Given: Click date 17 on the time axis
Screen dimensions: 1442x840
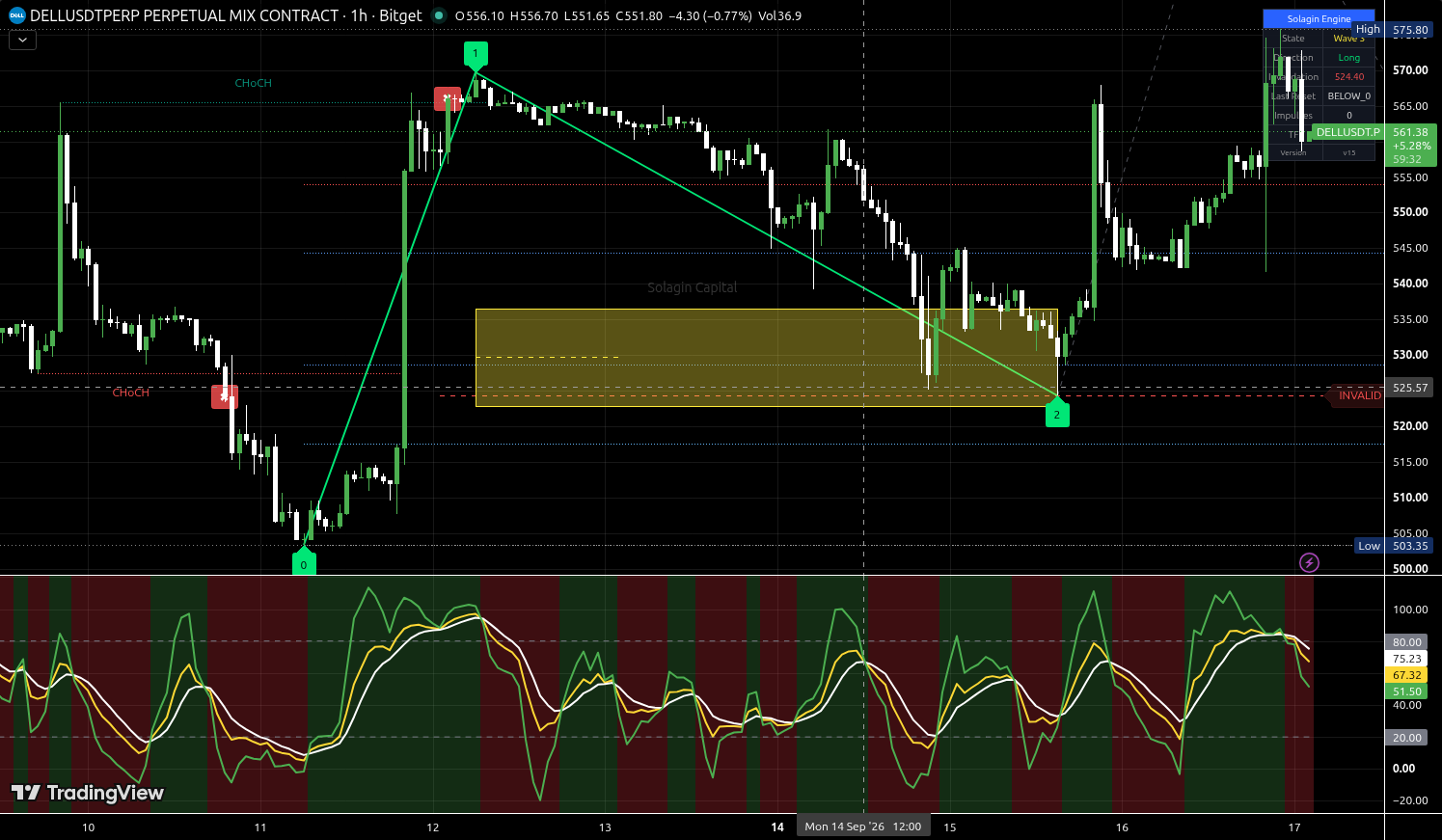Looking at the screenshot, I should click(1294, 827).
